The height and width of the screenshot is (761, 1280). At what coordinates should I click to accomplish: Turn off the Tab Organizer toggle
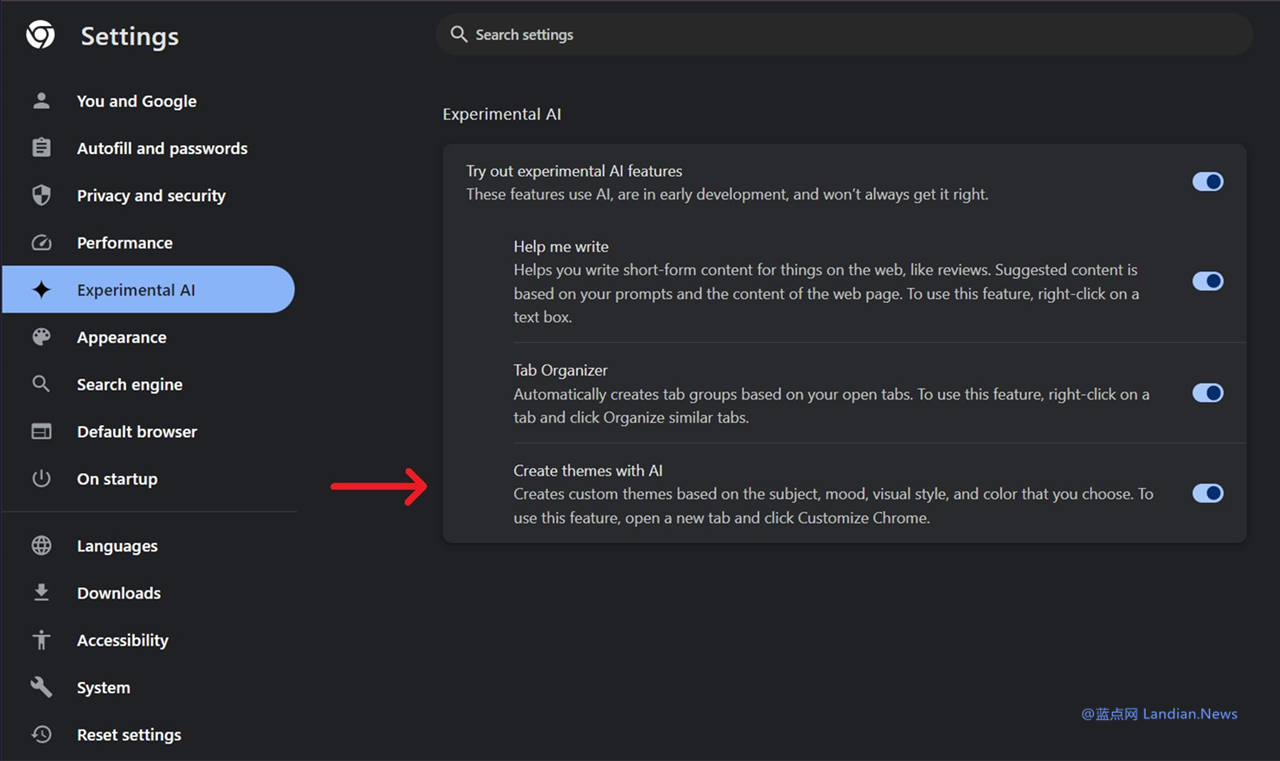pyautogui.click(x=1208, y=393)
